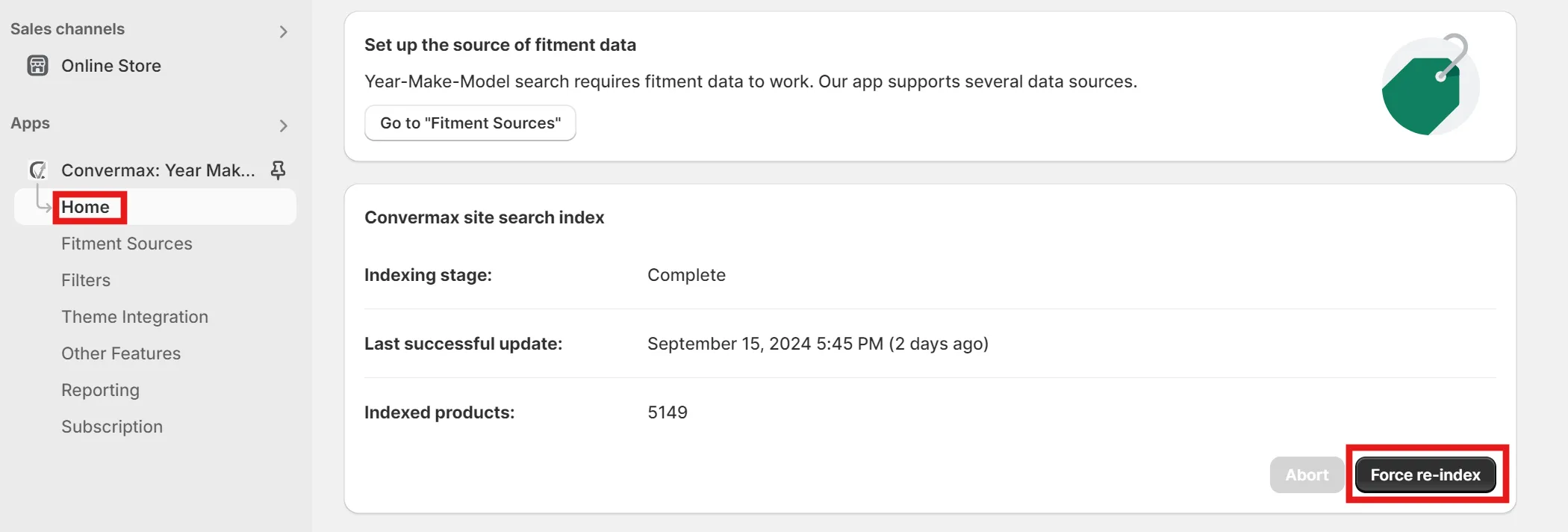1568x532 pixels.
Task: Click the Apps section heading
Action: pyautogui.click(x=30, y=123)
